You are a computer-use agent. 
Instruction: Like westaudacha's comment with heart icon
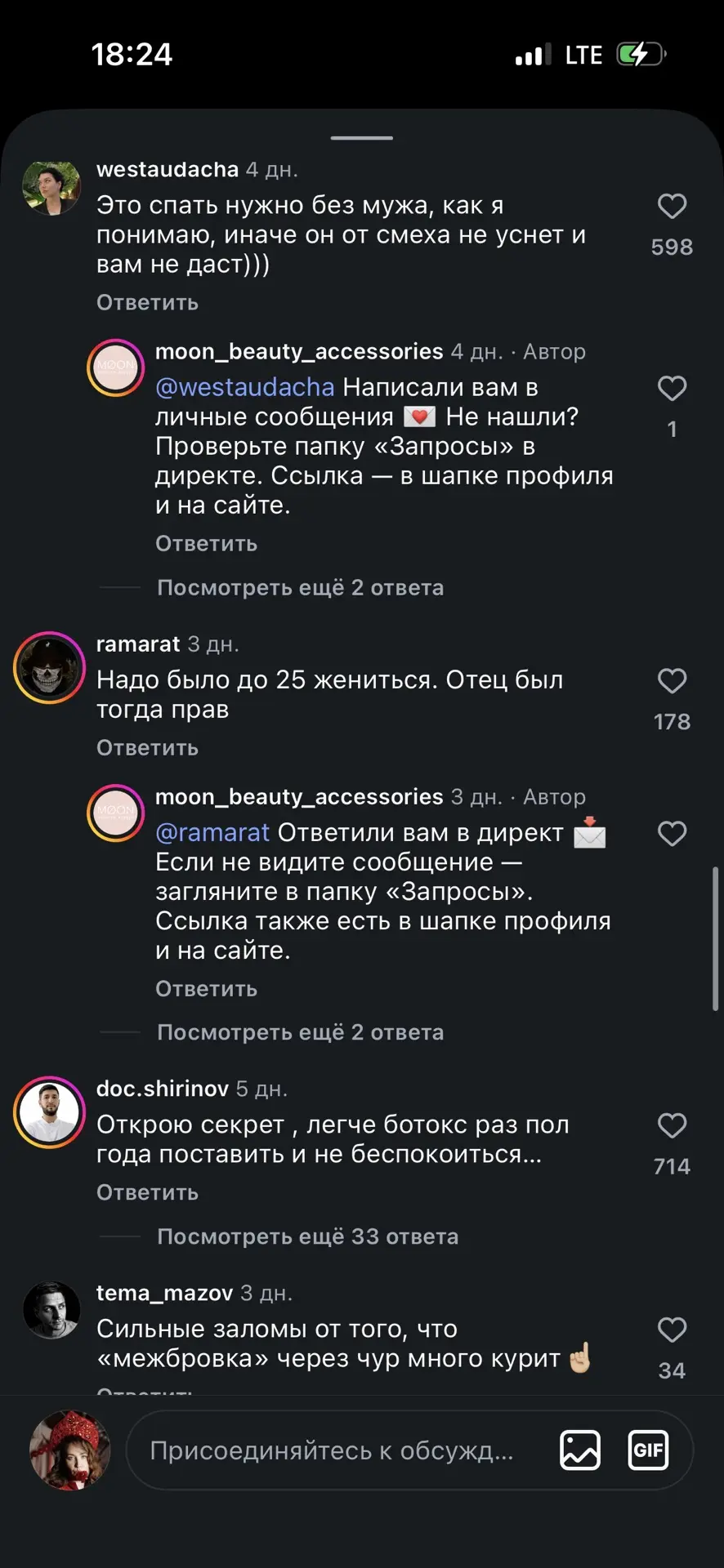tap(672, 206)
